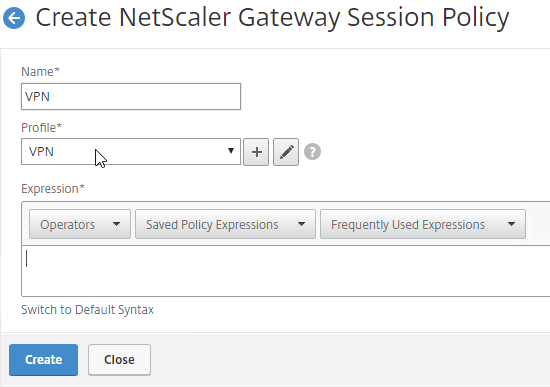Expand the Operators dropdown
This screenshot has height=387, width=550.
coord(80,224)
